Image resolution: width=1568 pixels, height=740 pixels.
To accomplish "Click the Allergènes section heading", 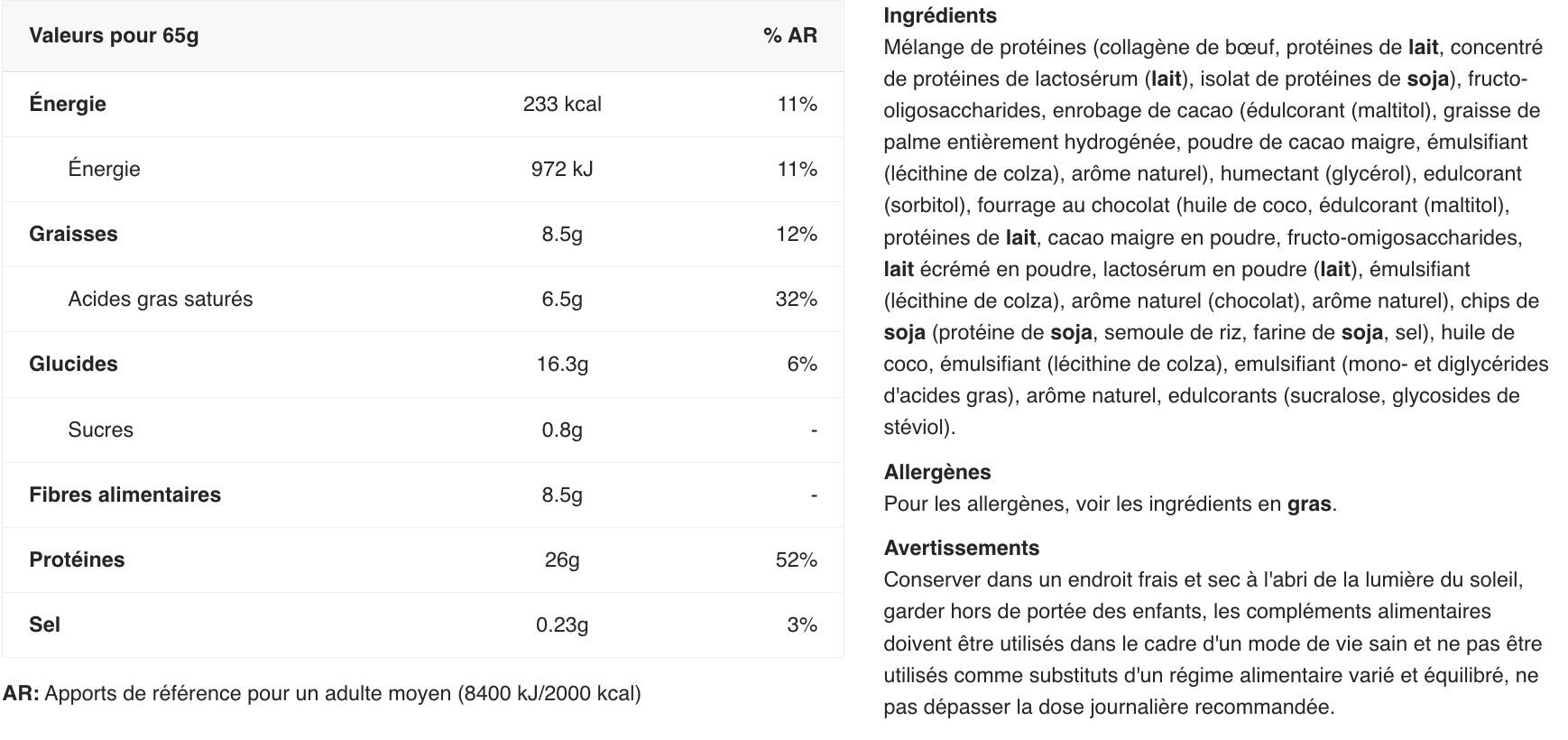I will pyautogui.click(x=937, y=472).
